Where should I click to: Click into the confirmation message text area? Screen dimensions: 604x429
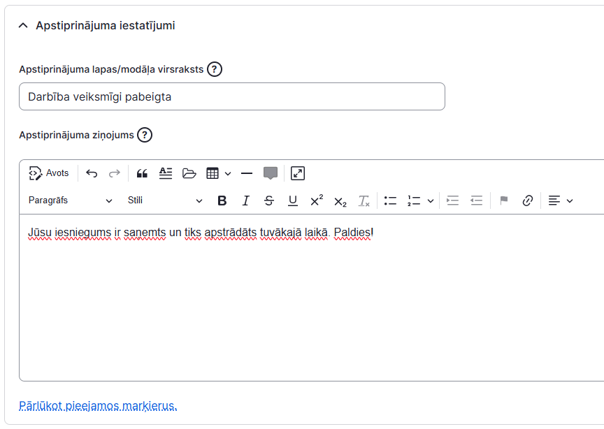point(312,297)
